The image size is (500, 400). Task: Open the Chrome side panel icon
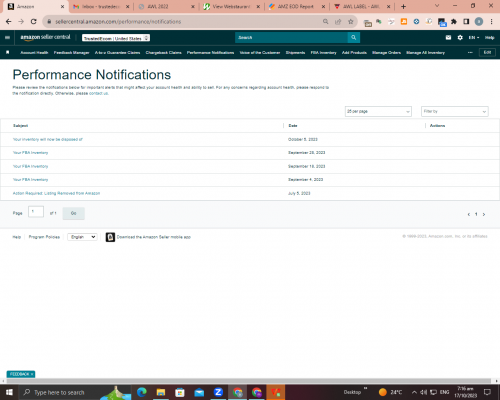[x=466, y=22]
